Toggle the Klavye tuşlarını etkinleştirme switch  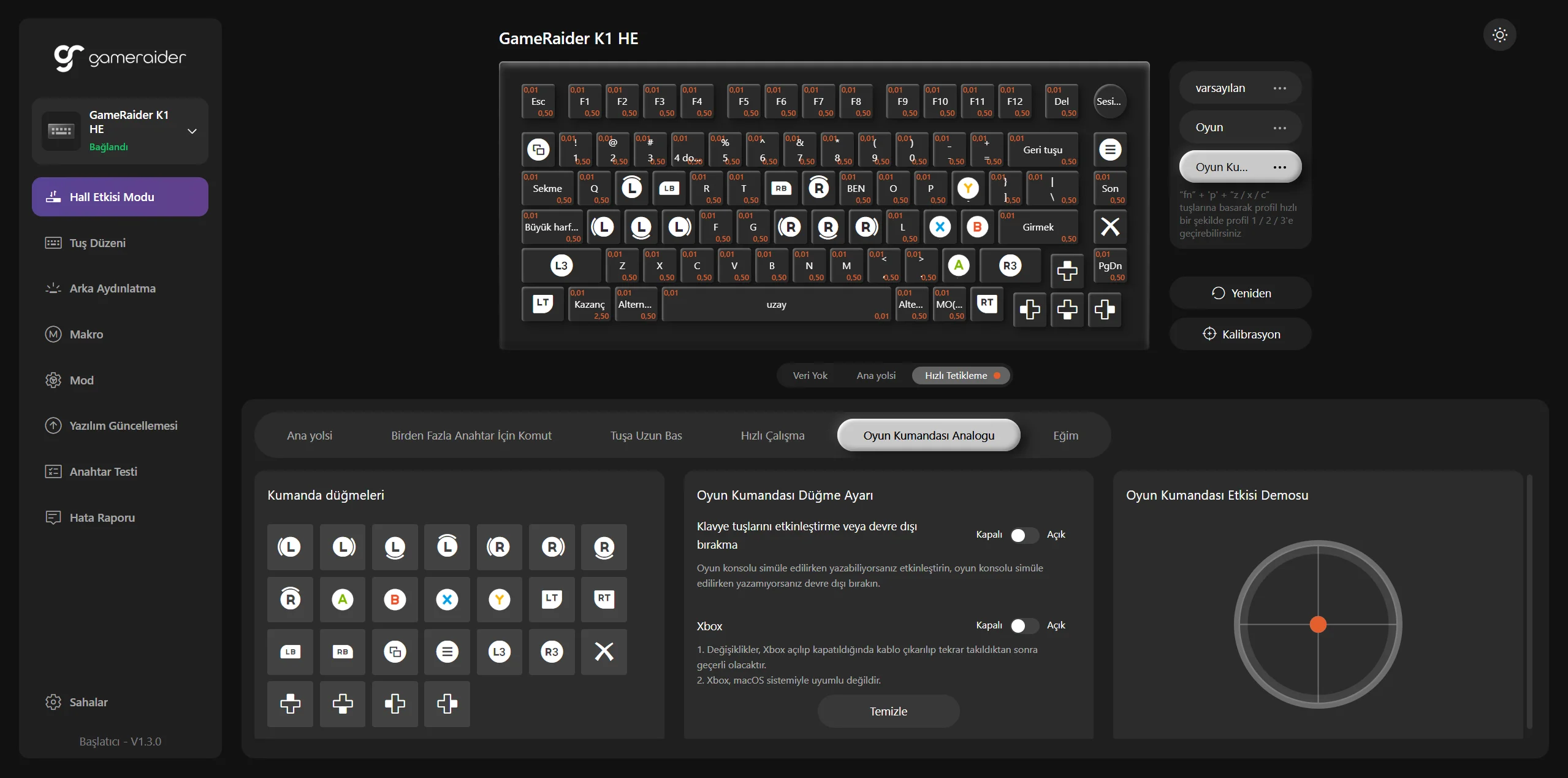click(1024, 535)
